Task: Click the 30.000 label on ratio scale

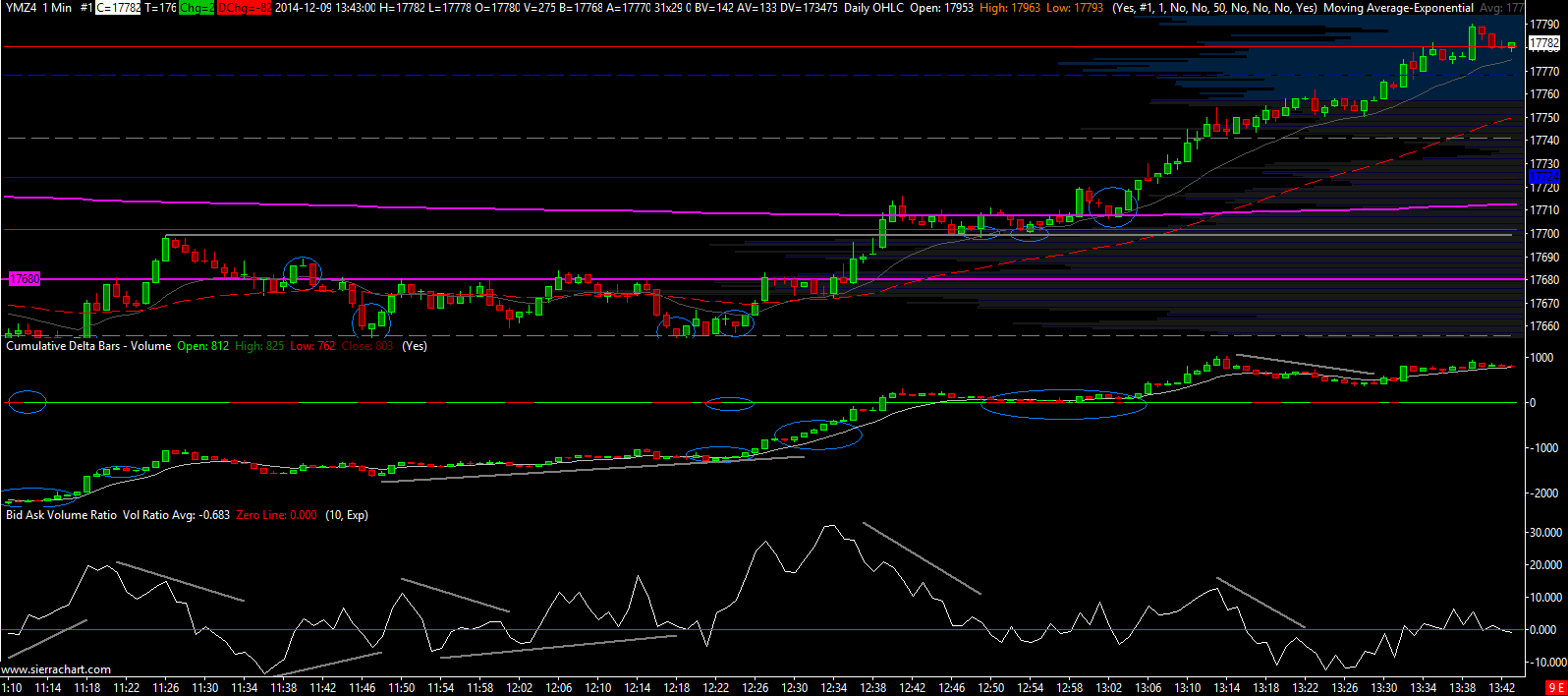Action: pos(1546,533)
